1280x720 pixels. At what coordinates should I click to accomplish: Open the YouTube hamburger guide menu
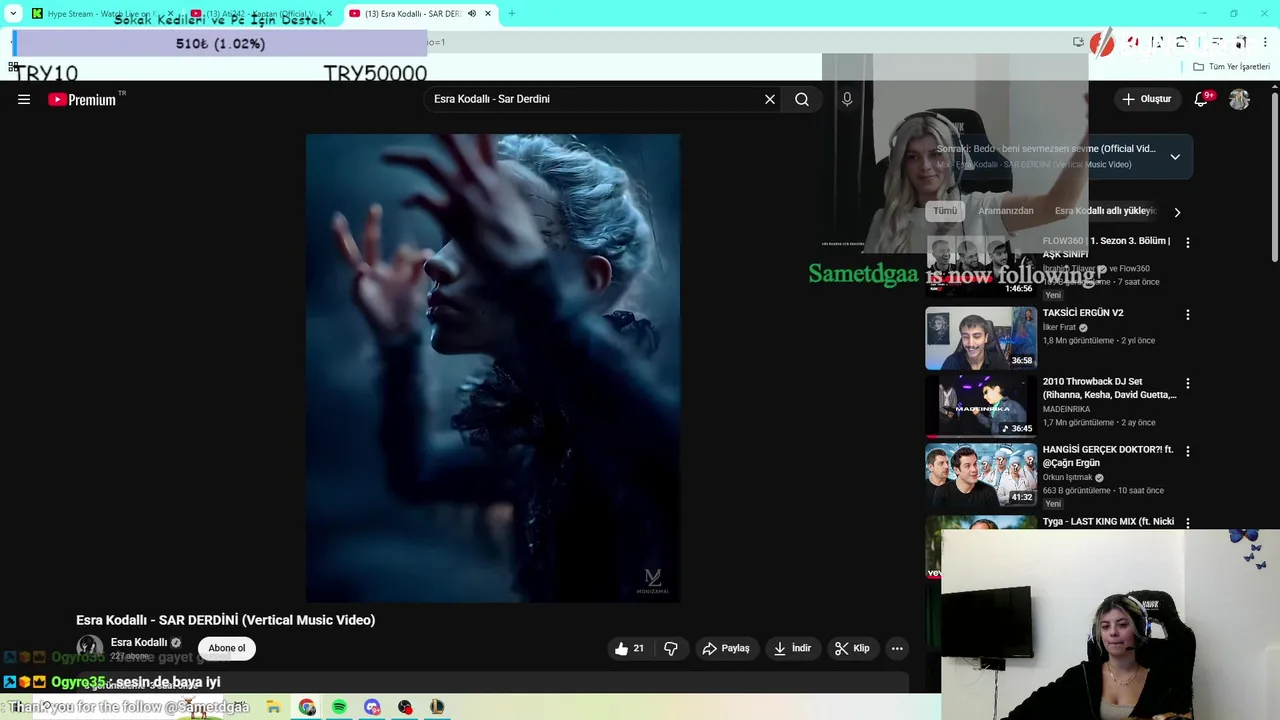(24, 99)
